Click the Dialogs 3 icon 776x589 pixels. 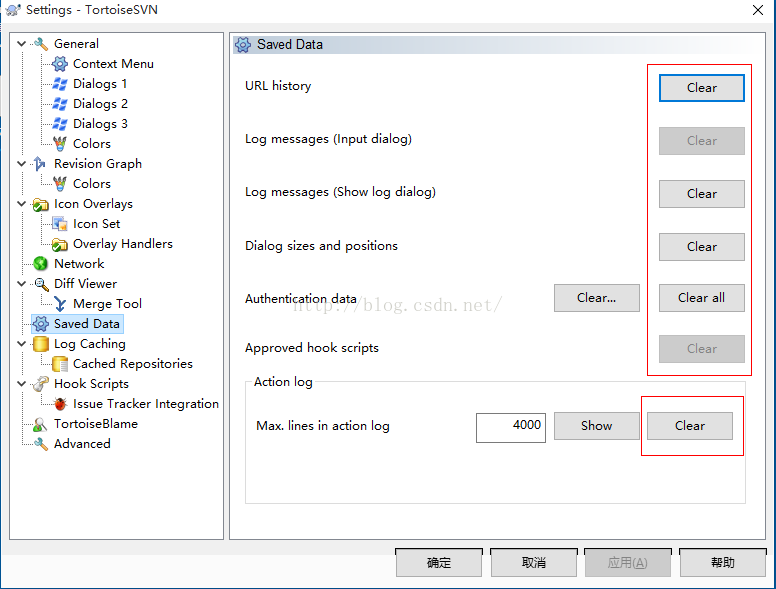60,124
